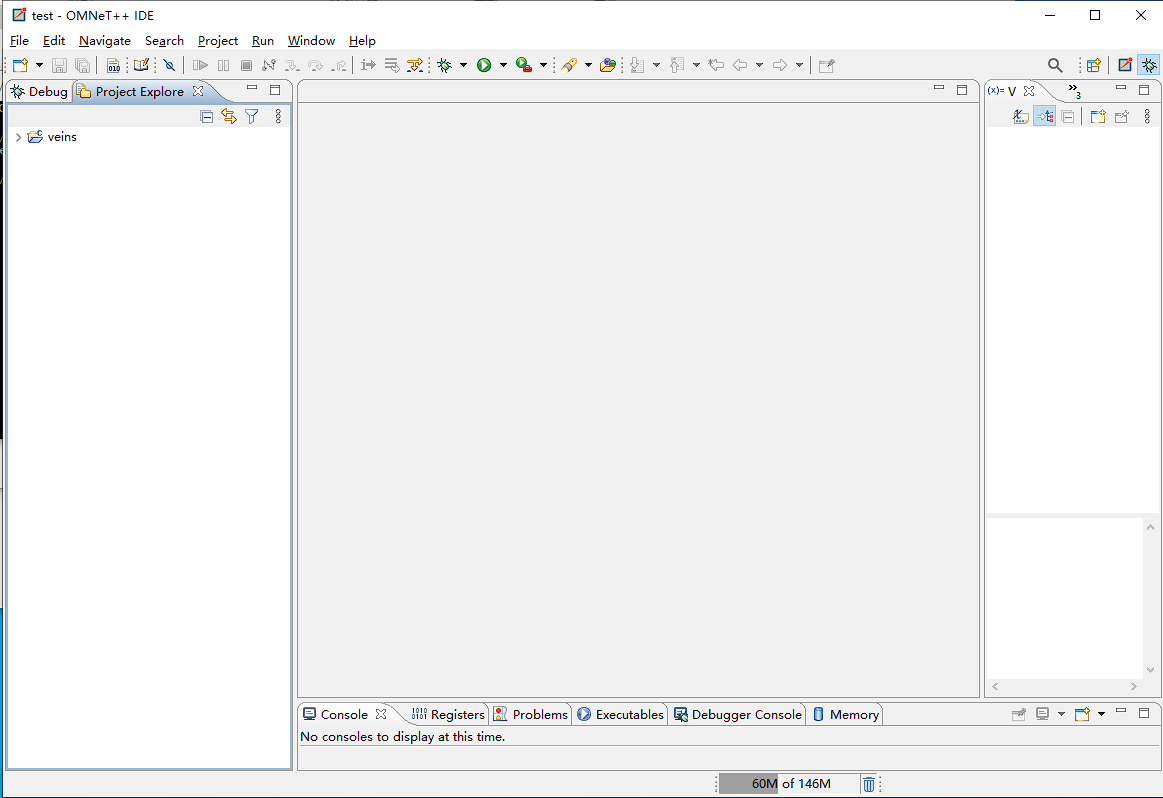The image size is (1163, 798).
Task: Toggle Instruction Stepping Mode
Action: click(368, 65)
